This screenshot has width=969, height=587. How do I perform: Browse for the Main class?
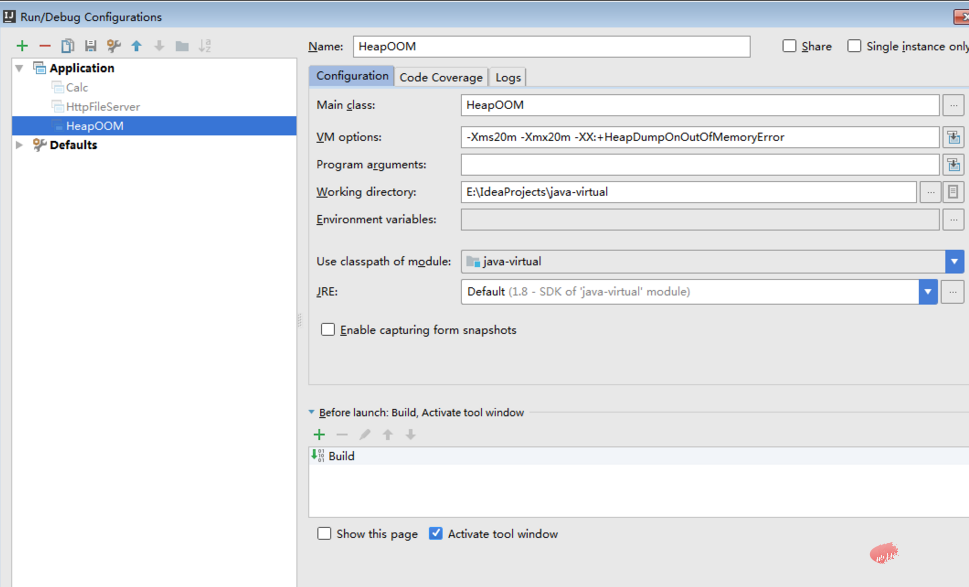[x=953, y=105]
